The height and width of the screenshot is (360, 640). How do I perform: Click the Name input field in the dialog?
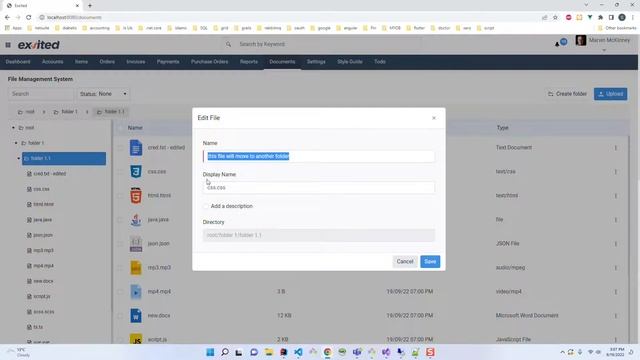coord(319,156)
